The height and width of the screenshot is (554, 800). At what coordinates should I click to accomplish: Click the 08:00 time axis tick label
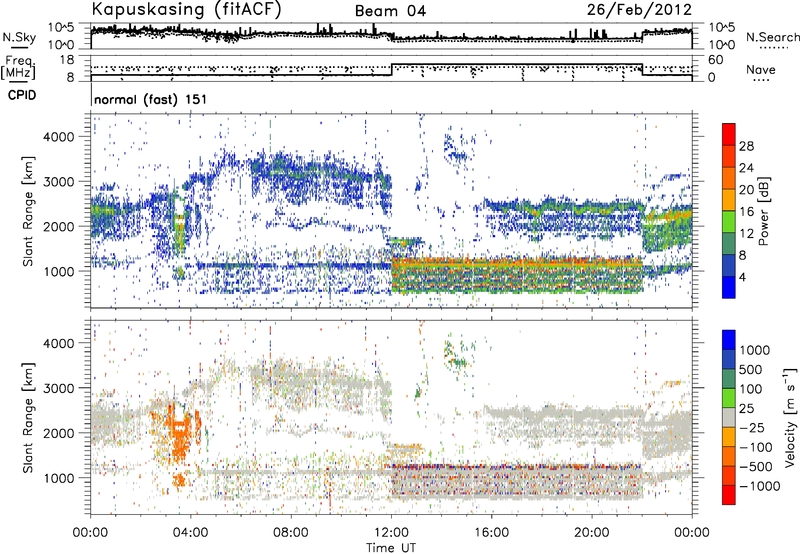click(291, 533)
